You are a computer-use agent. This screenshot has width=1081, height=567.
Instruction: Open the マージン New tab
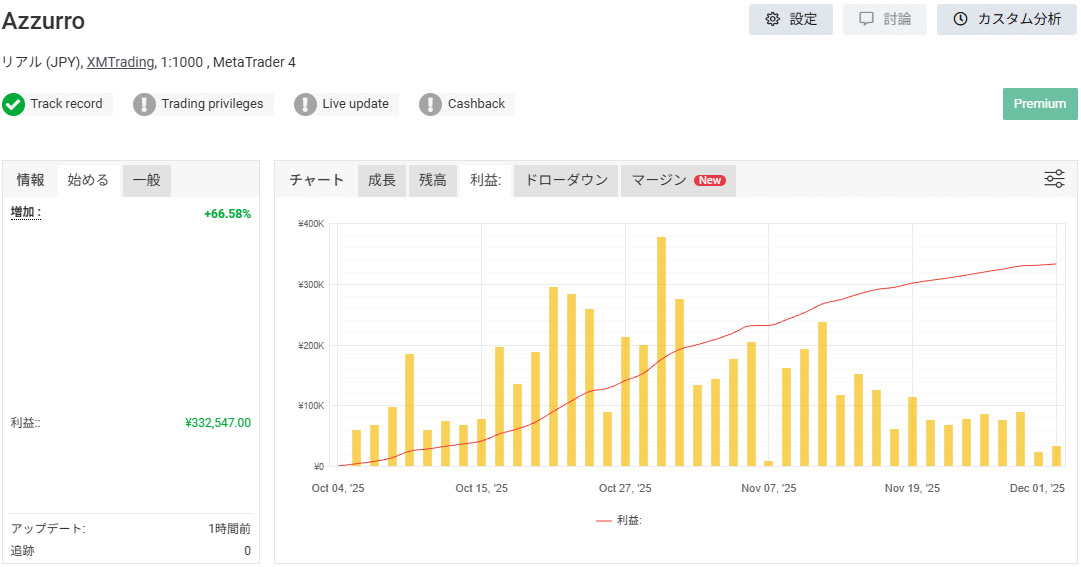(x=678, y=180)
